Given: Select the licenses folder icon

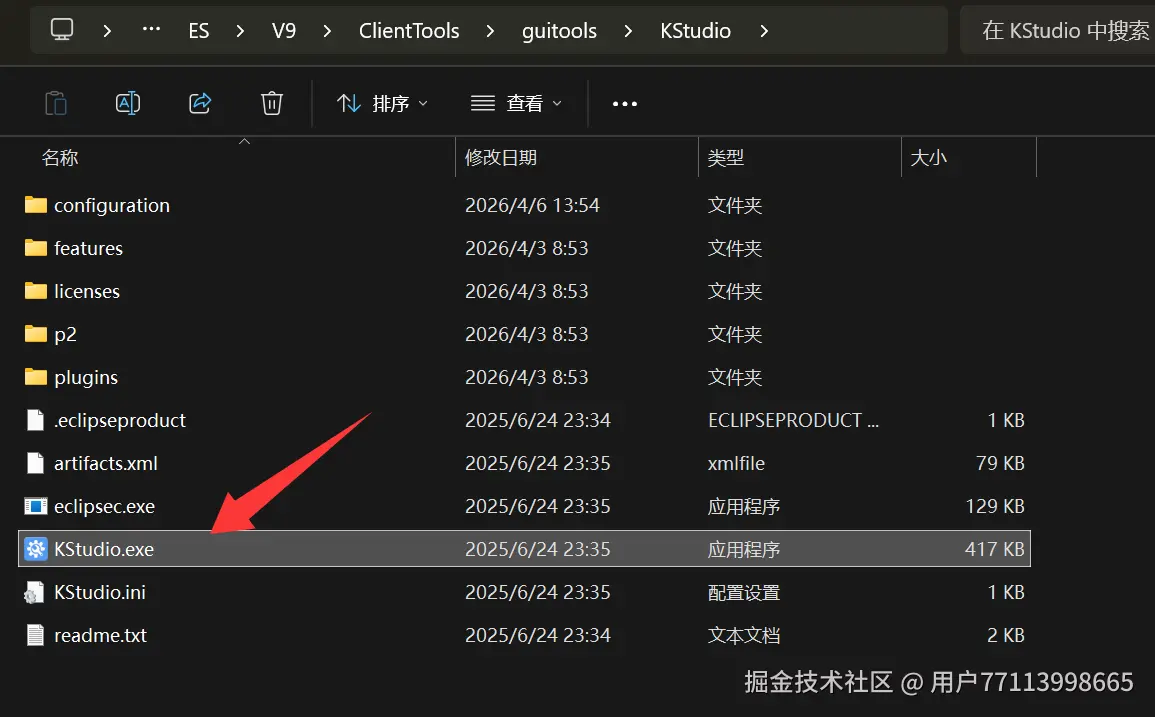Looking at the screenshot, I should [x=35, y=291].
